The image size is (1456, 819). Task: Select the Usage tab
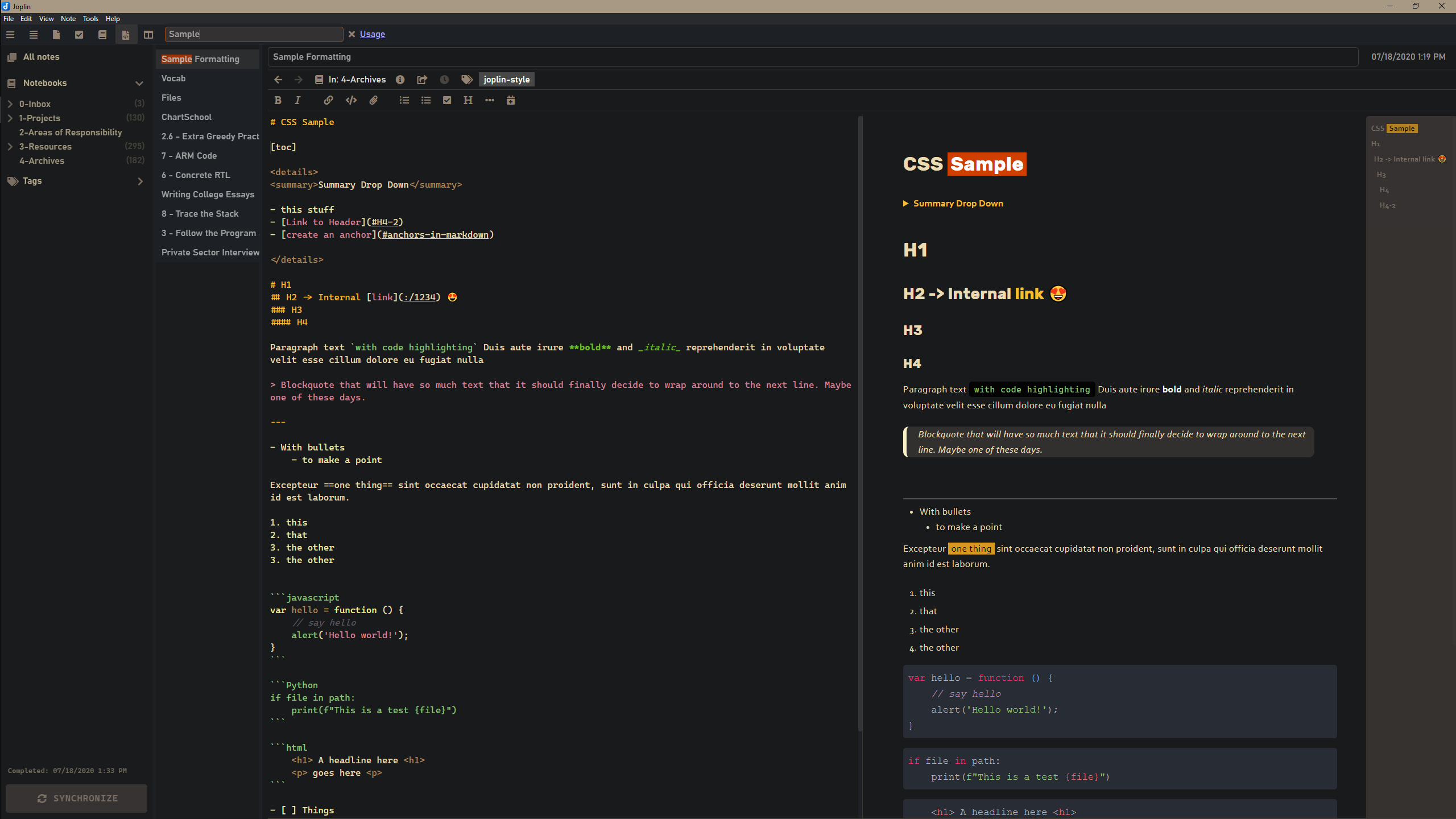(x=372, y=34)
